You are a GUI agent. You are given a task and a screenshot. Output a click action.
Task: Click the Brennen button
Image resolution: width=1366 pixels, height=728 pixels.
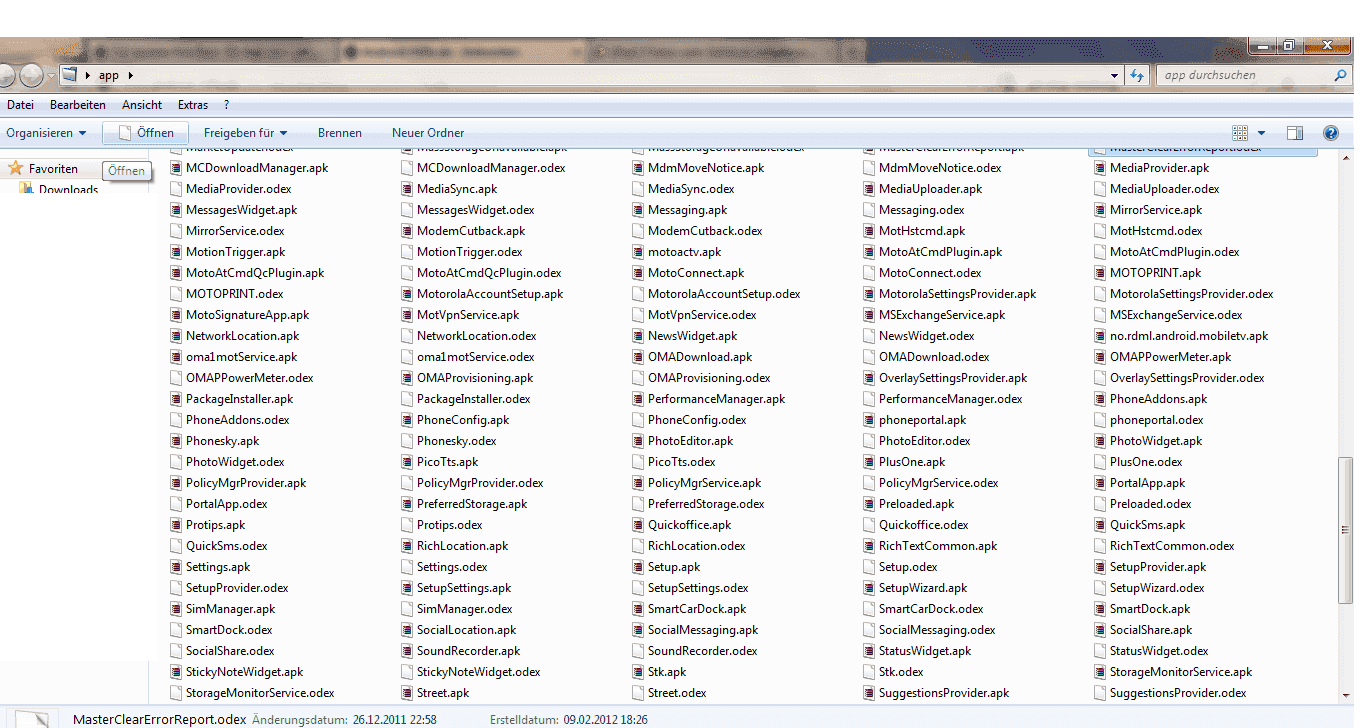pyautogui.click(x=340, y=133)
